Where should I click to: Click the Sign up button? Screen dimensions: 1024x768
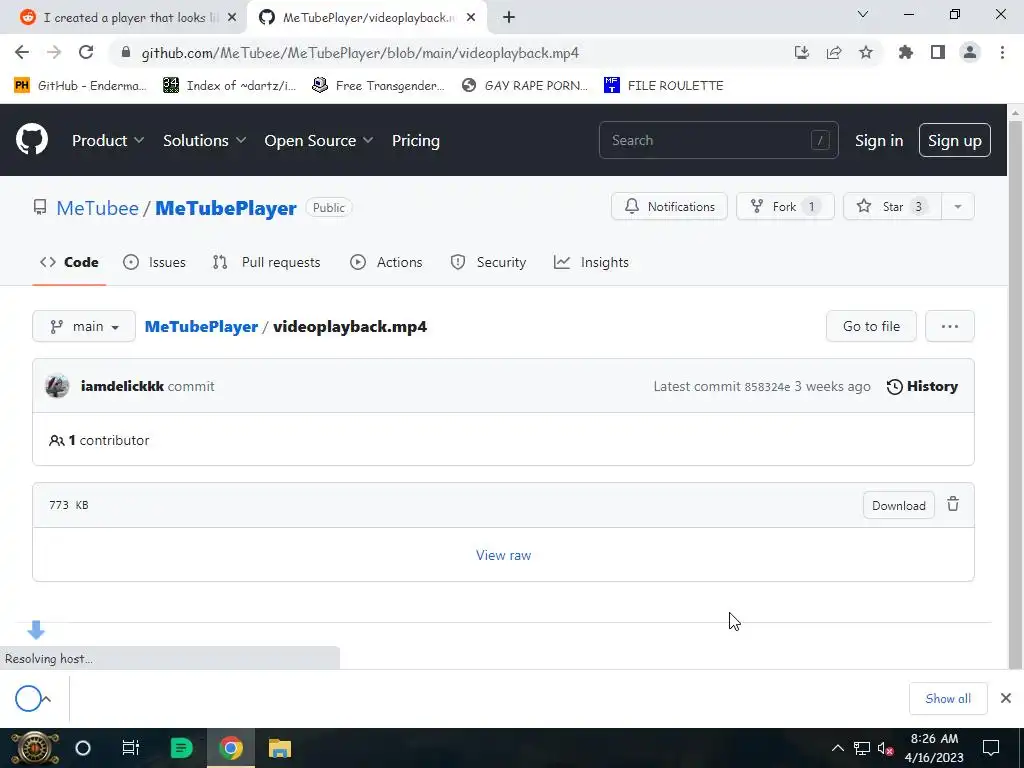click(955, 140)
